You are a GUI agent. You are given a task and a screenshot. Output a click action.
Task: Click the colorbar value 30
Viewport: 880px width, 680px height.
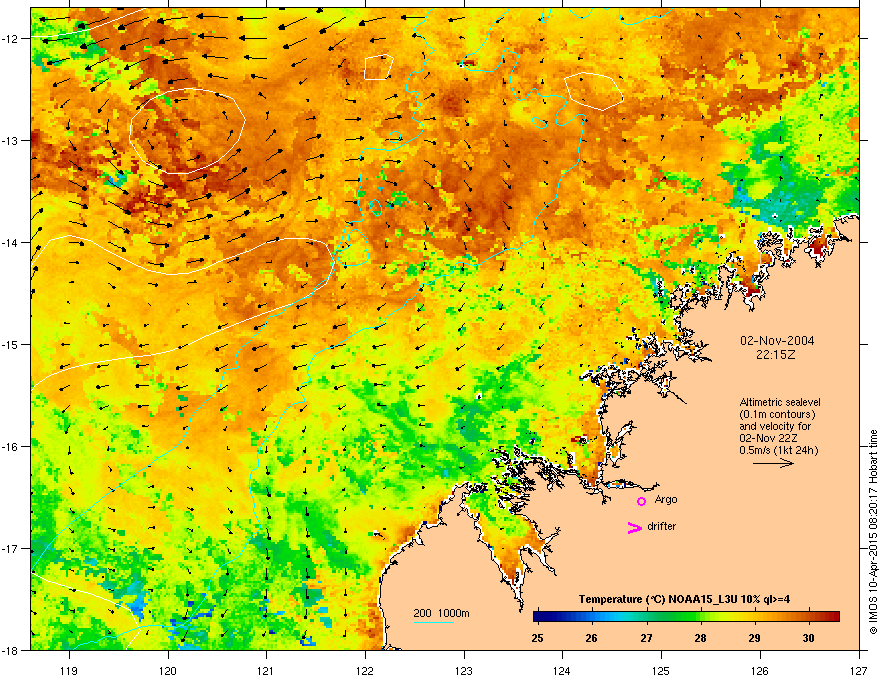click(x=808, y=638)
